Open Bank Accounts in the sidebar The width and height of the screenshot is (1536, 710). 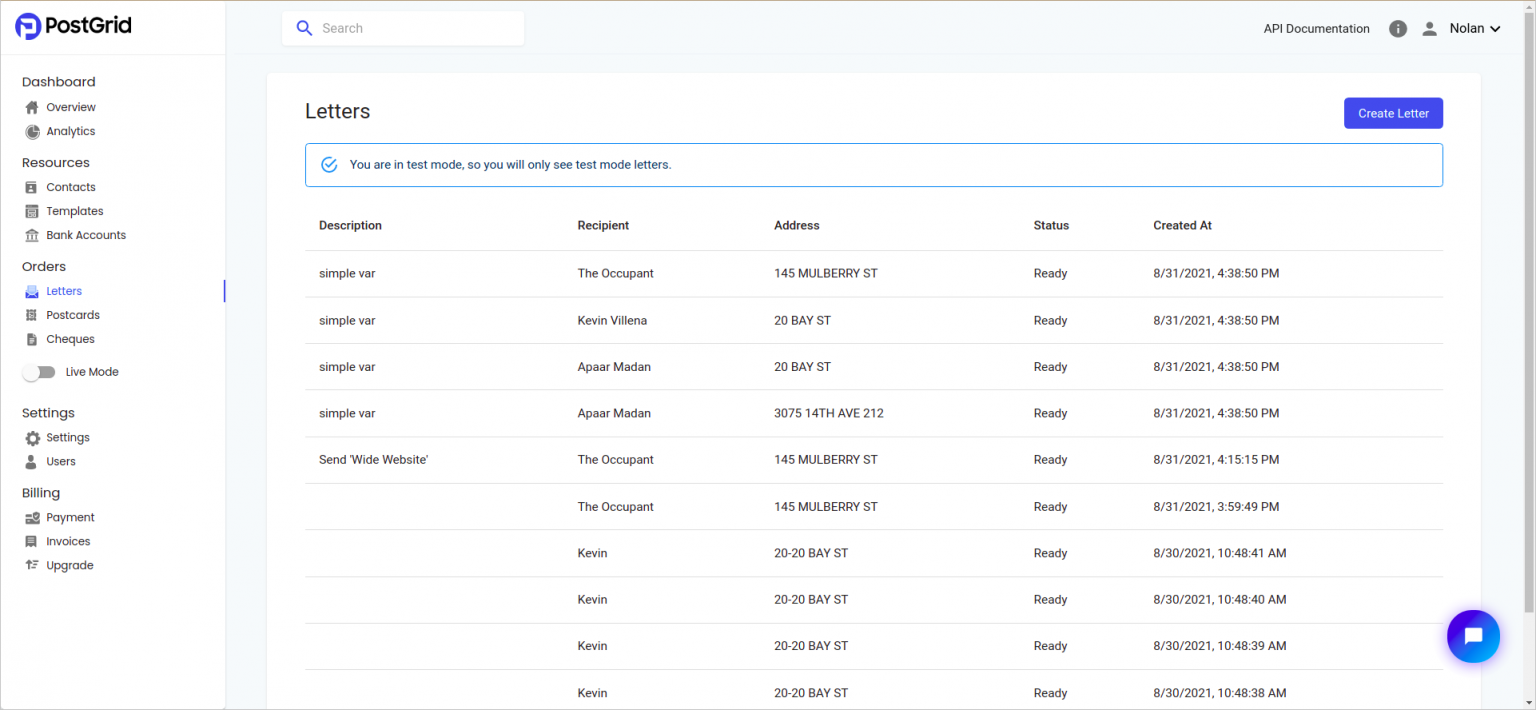pos(86,235)
